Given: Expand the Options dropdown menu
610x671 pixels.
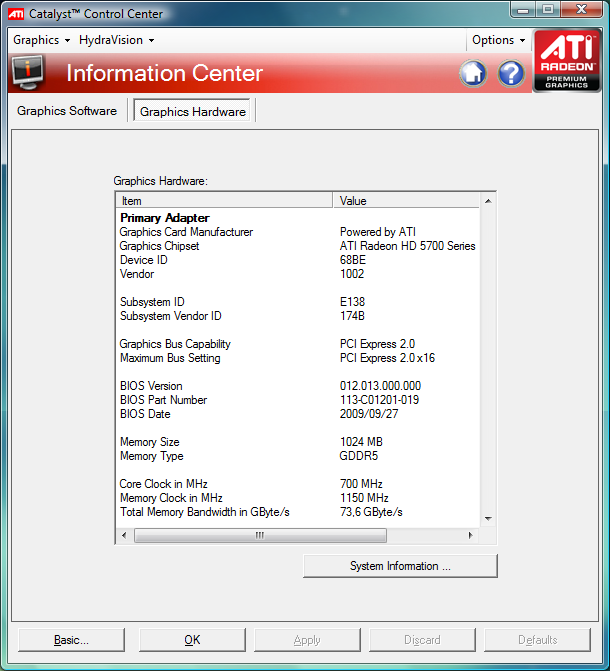Looking at the screenshot, I should 498,40.
